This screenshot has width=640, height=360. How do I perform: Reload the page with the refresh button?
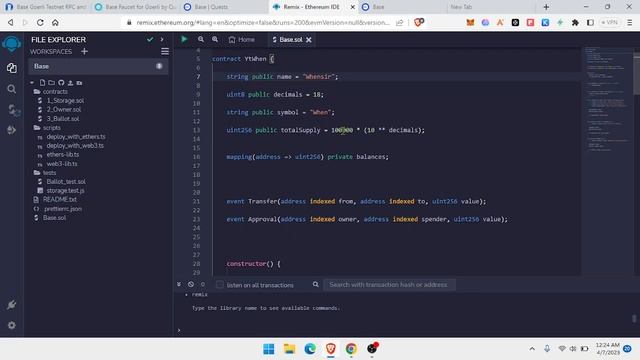tap(40, 22)
